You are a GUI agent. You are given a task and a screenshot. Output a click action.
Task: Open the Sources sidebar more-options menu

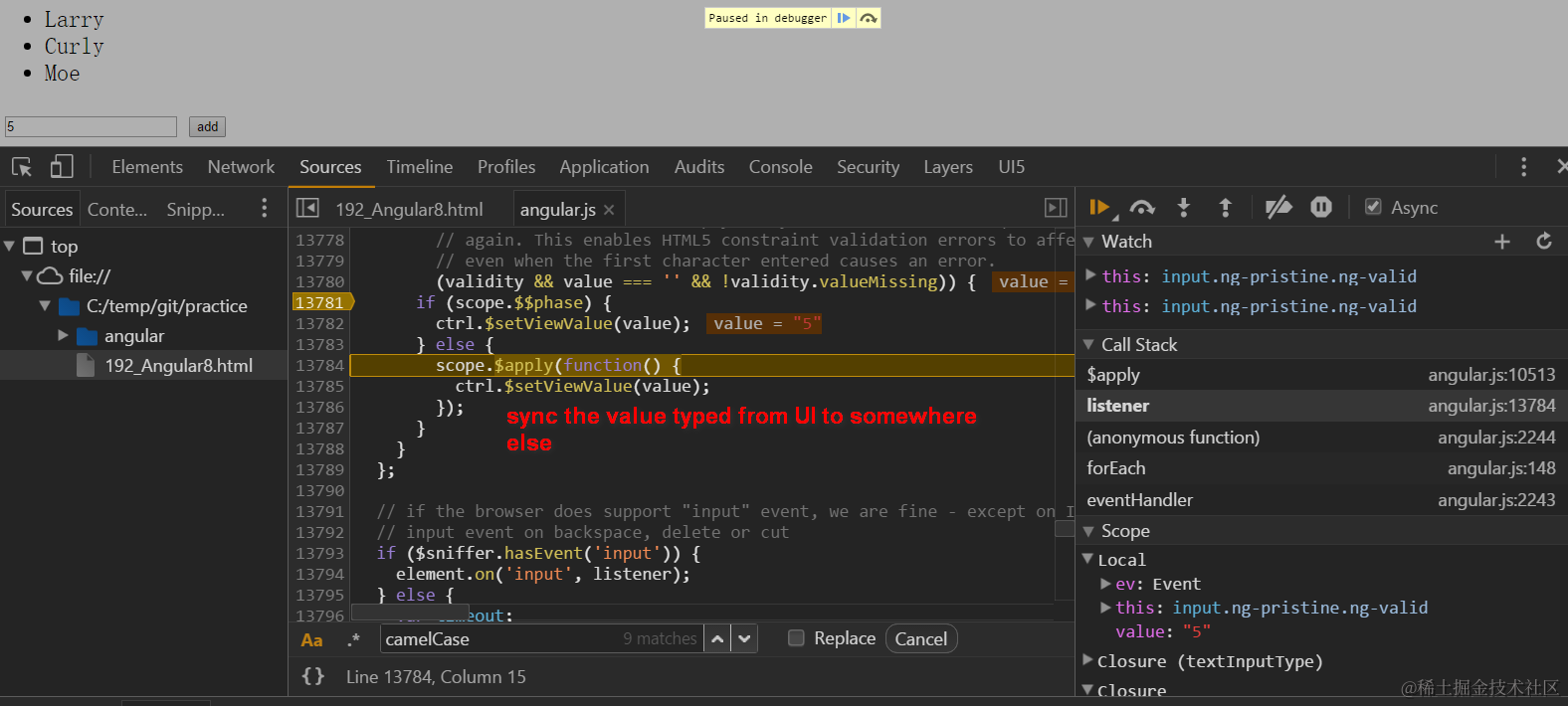click(x=264, y=208)
